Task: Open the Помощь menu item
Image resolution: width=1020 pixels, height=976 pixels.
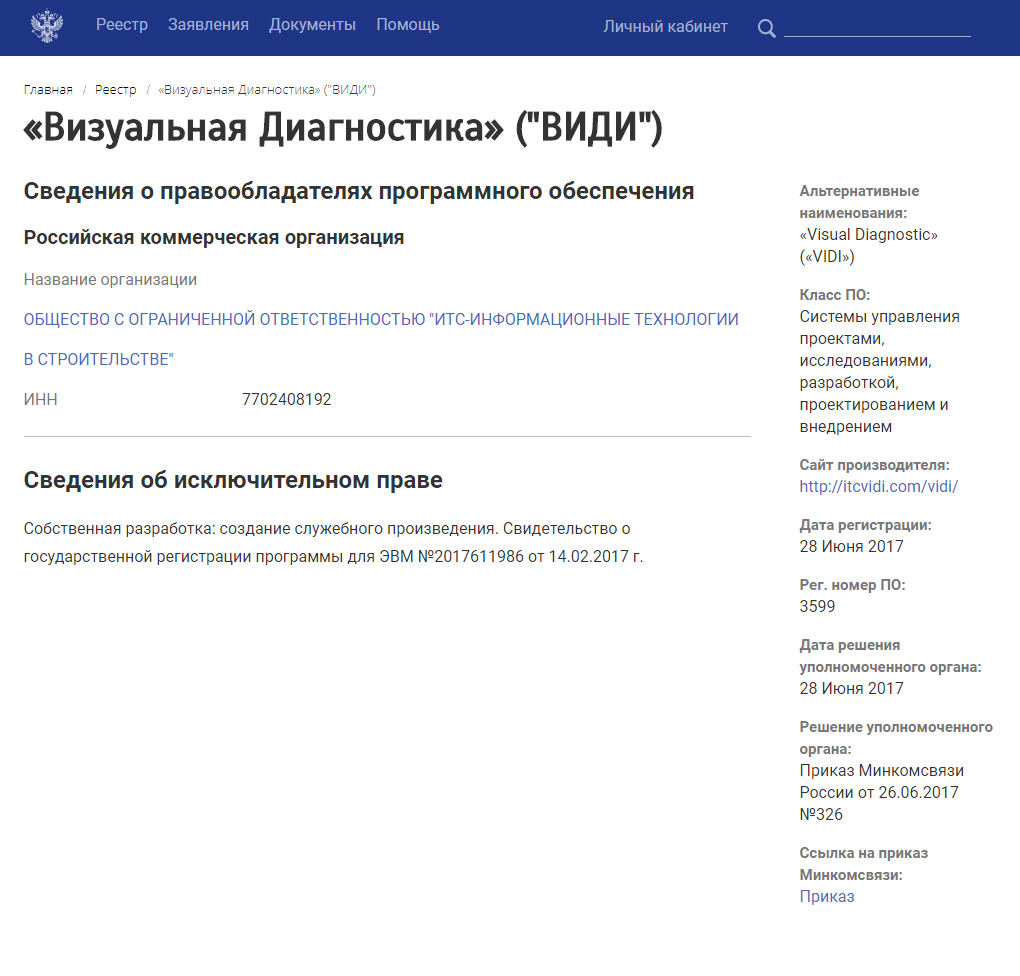Action: pyautogui.click(x=408, y=25)
